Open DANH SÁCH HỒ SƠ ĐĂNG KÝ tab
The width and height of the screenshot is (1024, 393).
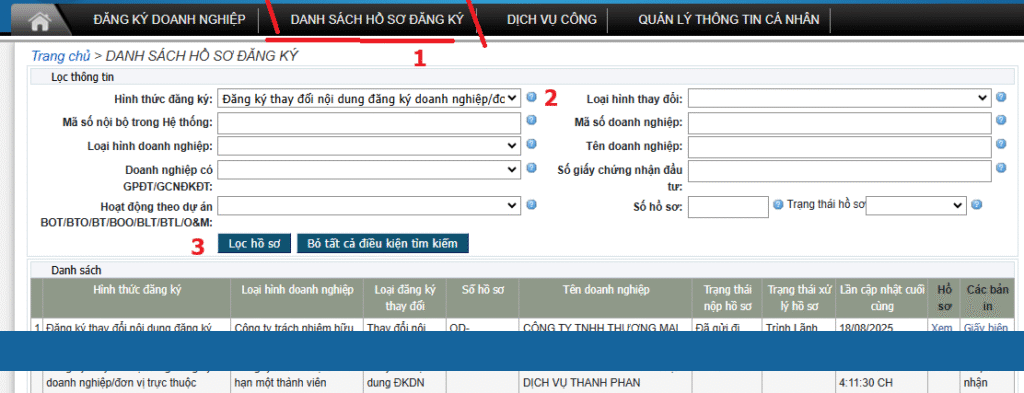pos(377,20)
